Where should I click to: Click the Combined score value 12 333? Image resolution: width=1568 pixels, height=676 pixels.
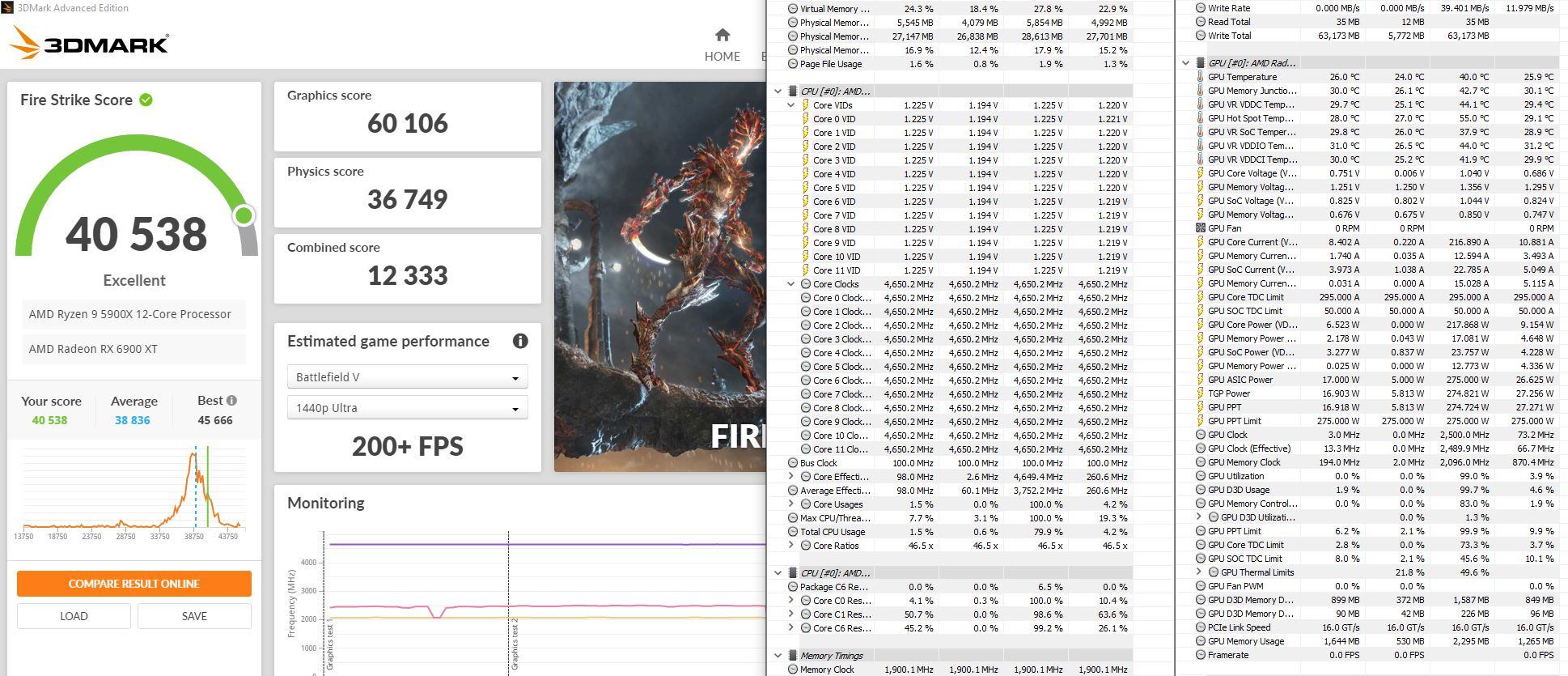coord(408,275)
